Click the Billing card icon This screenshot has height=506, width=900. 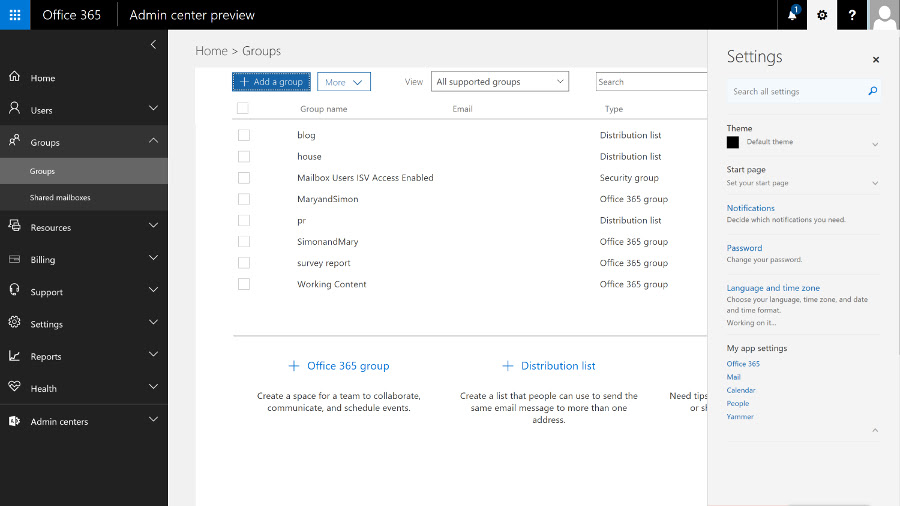14,259
